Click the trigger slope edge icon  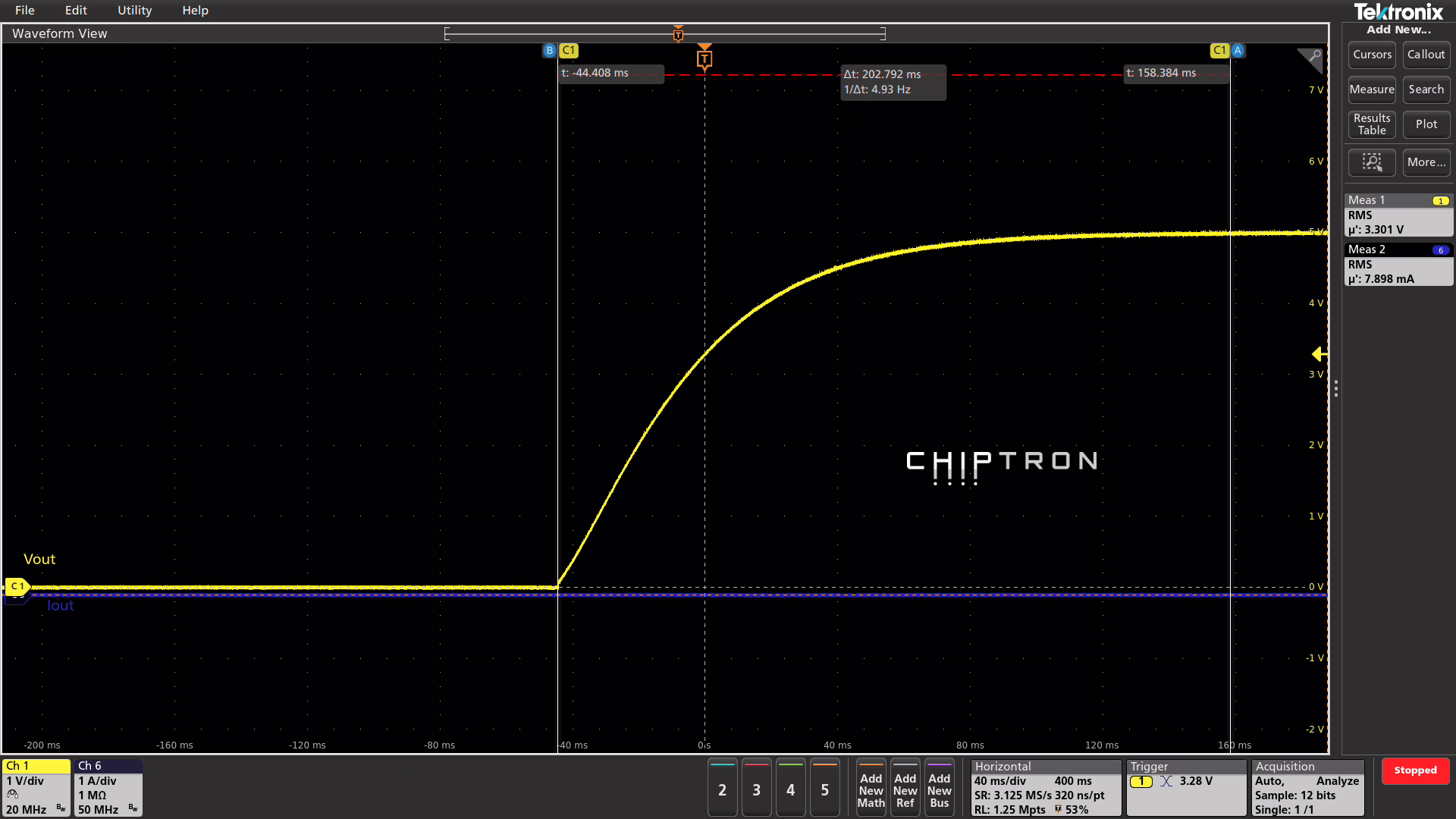point(1166,781)
